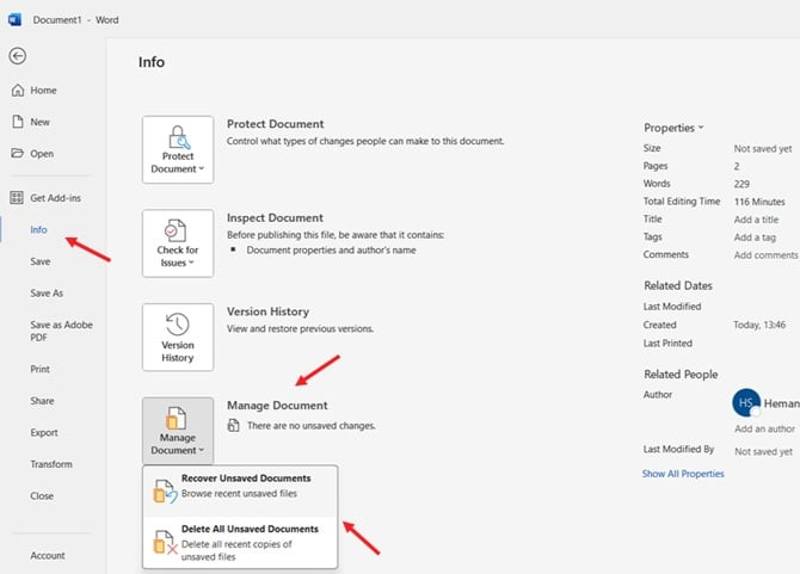Click the 'Last Modified By' label

678,449
